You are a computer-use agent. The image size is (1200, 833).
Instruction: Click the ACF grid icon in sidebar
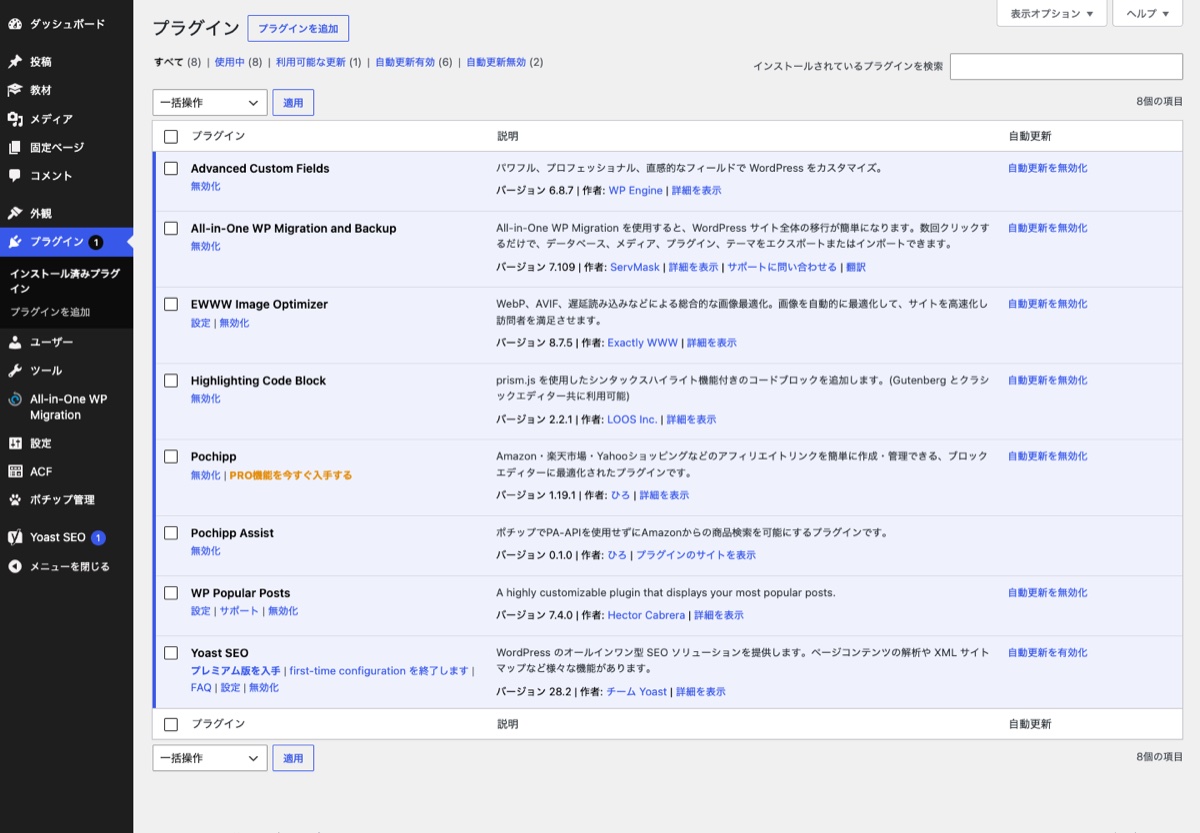pos(15,471)
